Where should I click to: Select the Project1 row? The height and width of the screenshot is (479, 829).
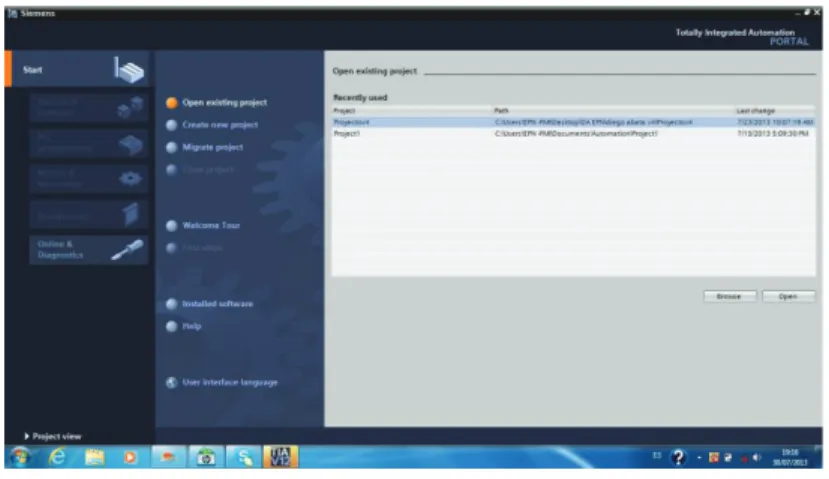tap(574, 134)
